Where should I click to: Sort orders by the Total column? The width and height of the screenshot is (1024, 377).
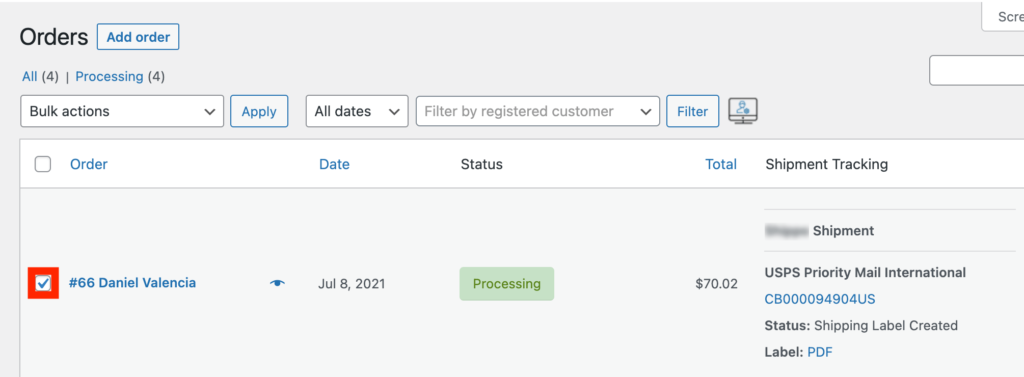tap(721, 164)
